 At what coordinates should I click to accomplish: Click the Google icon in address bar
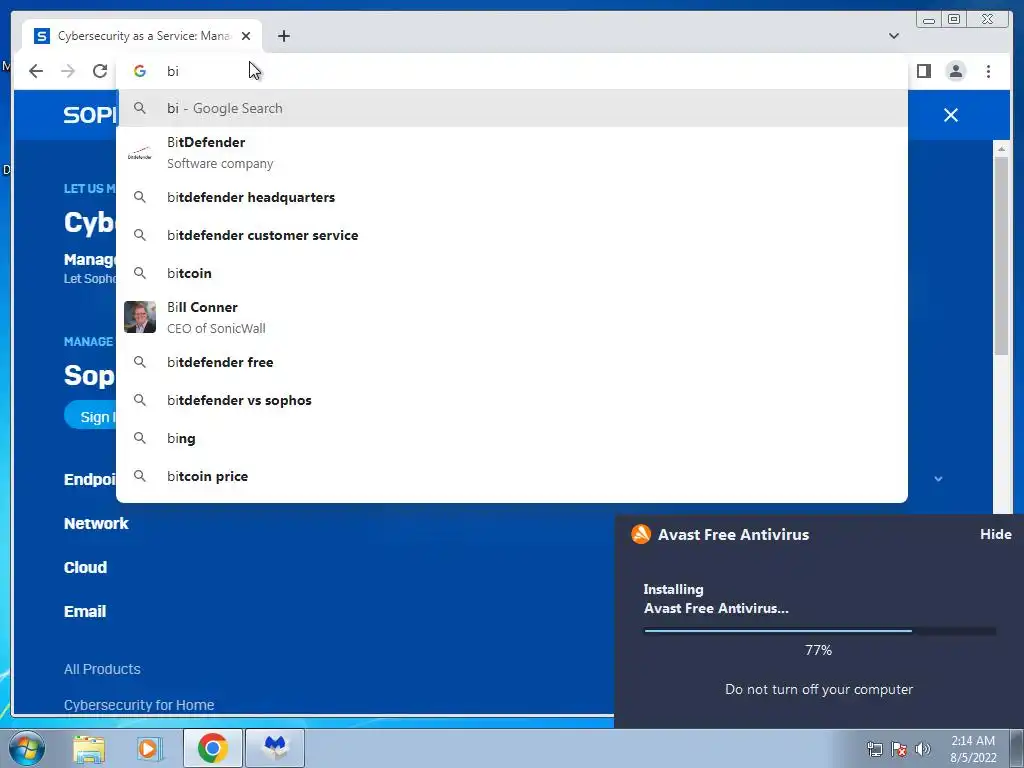[140, 71]
